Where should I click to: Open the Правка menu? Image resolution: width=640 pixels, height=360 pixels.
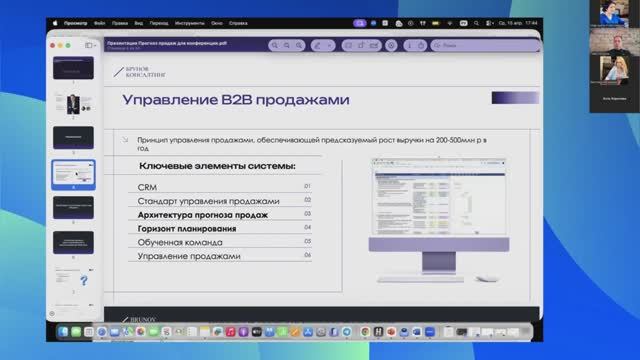[x=120, y=23]
